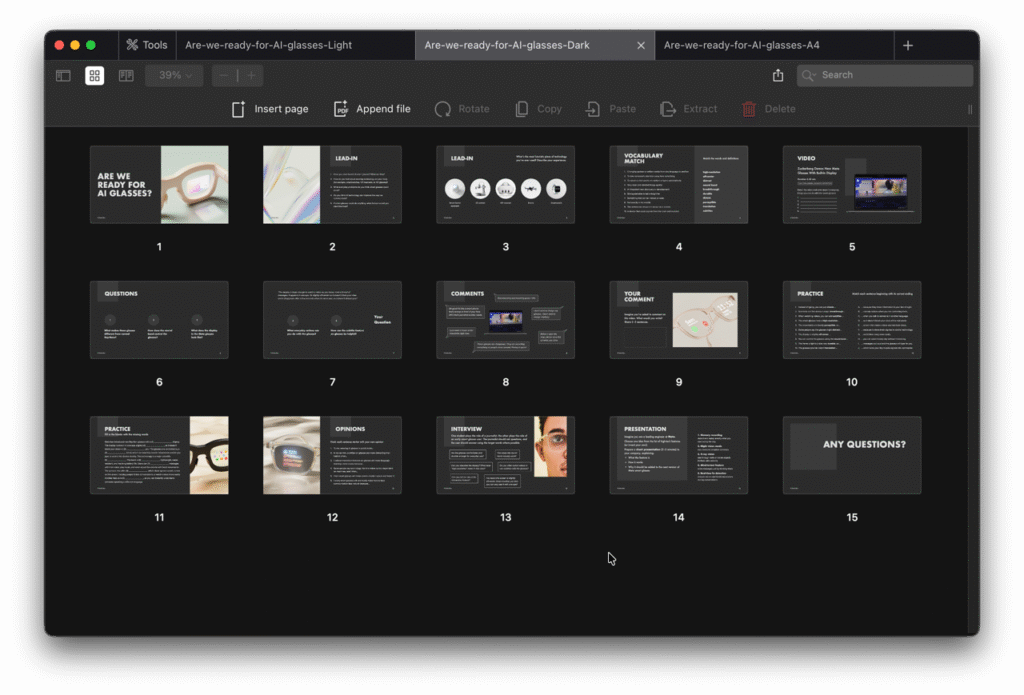The height and width of the screenshot is (695, 1024).
Task: Switch to the two-page view mode
Action: [x=126, y=75]
